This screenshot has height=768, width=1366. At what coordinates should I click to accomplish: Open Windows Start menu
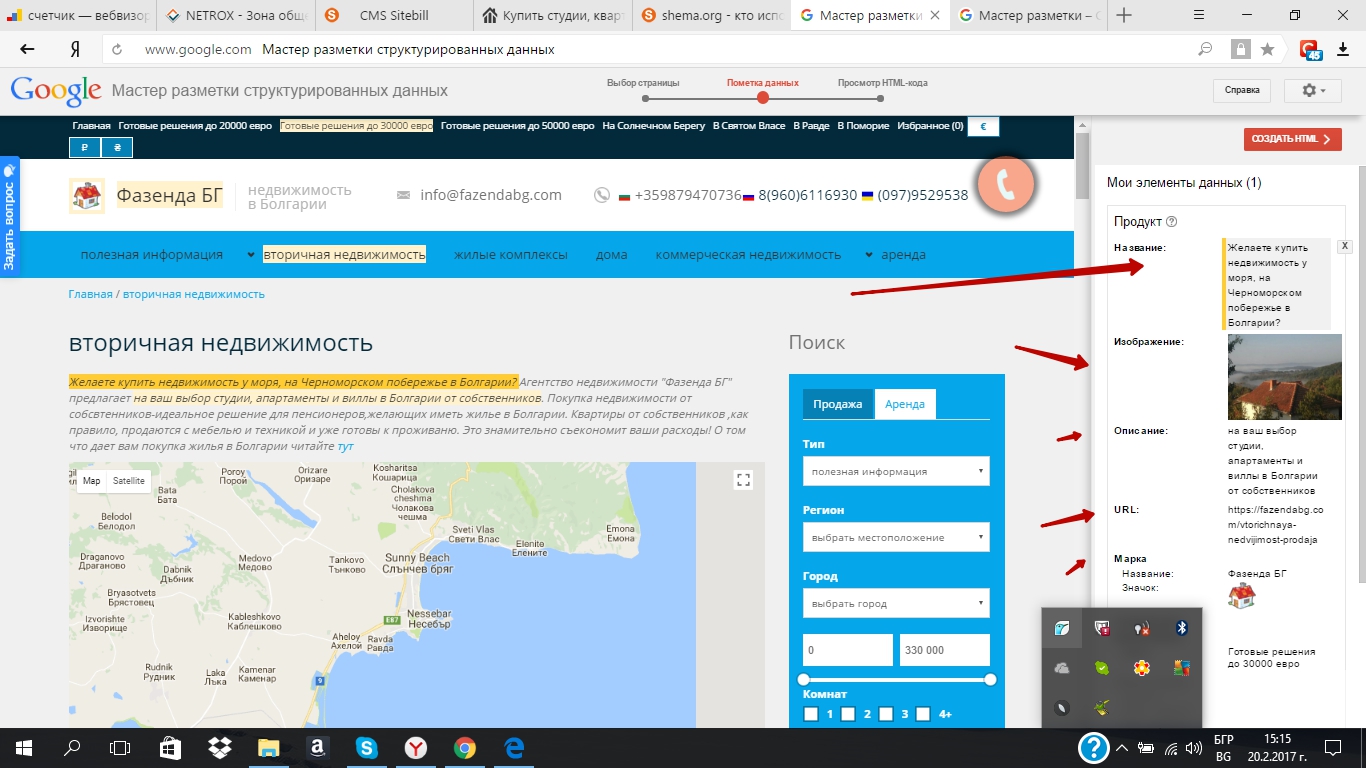pyautogui.click(x=23, y=747)
